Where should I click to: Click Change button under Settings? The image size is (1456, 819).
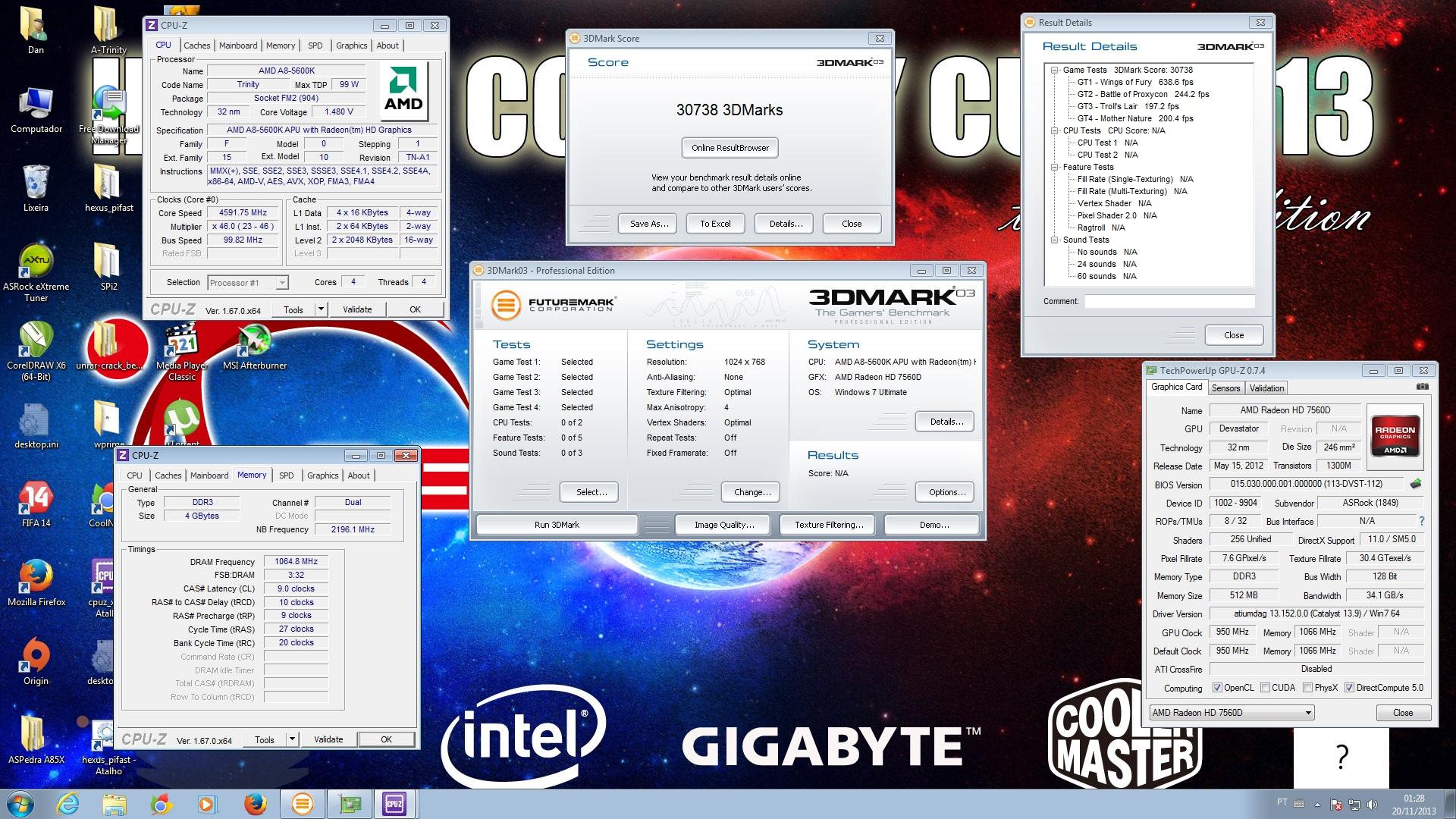pyautogui.click(x=752, y=492)
